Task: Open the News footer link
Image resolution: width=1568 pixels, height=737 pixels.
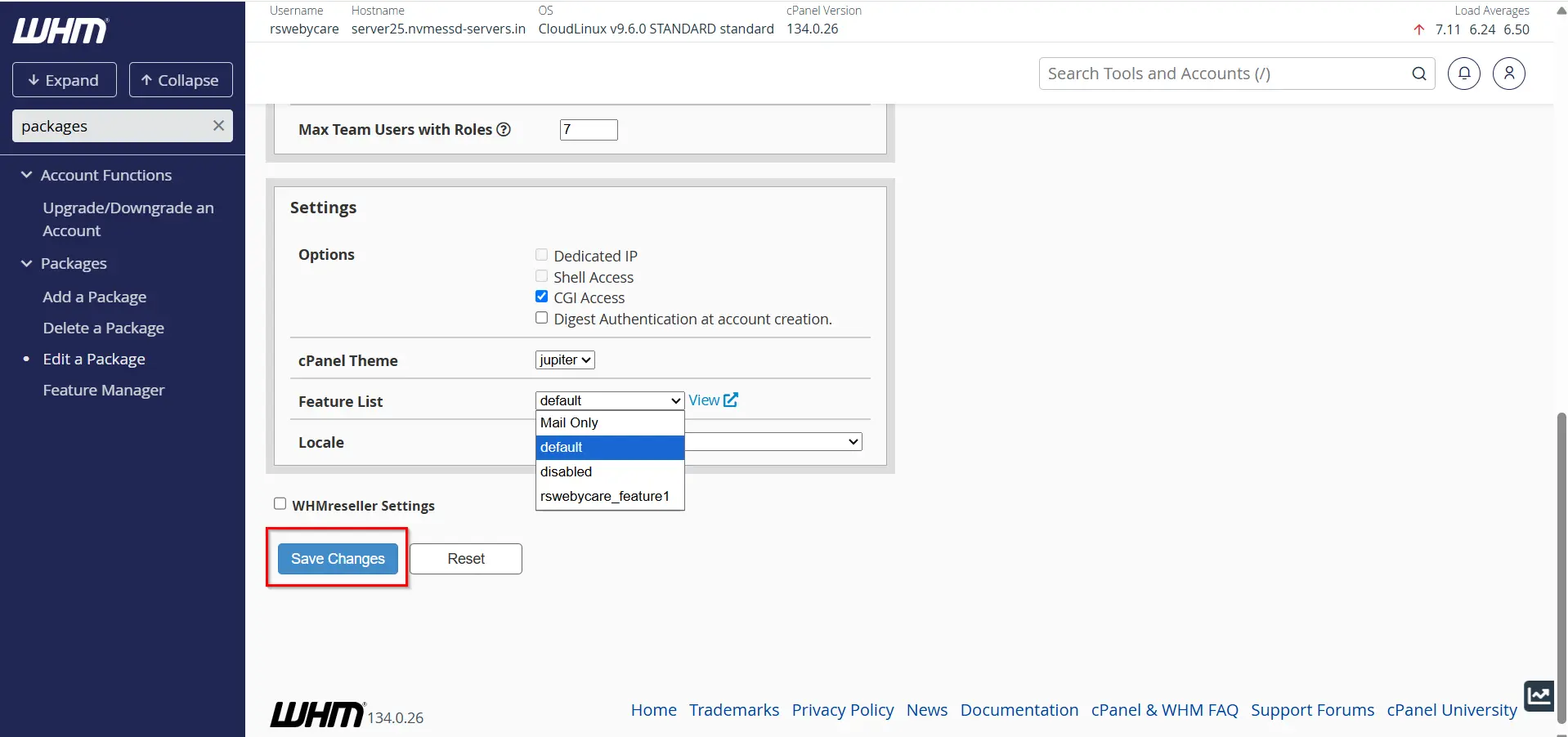Action: point(927,710)
